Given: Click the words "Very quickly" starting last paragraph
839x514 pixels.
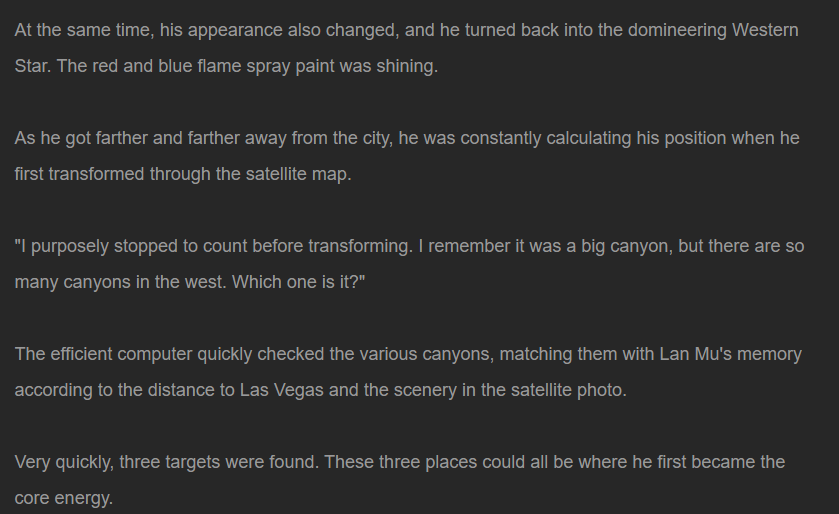Looking at the screenshot, I should click(x=62, y=462).
